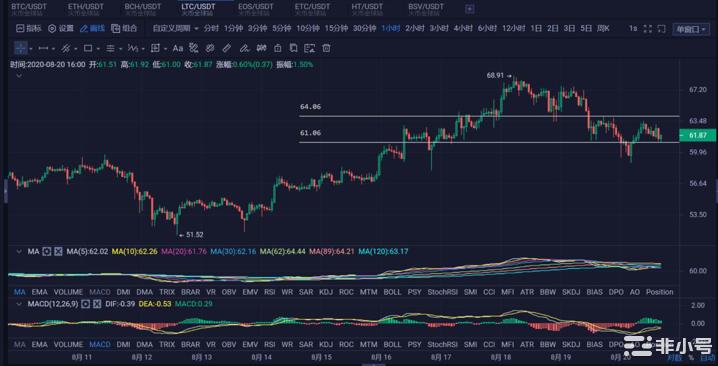The width and height of the screenshot is (718, 366).
Task: Open the 指标 indicators button
Action: [x=29, y=28]
